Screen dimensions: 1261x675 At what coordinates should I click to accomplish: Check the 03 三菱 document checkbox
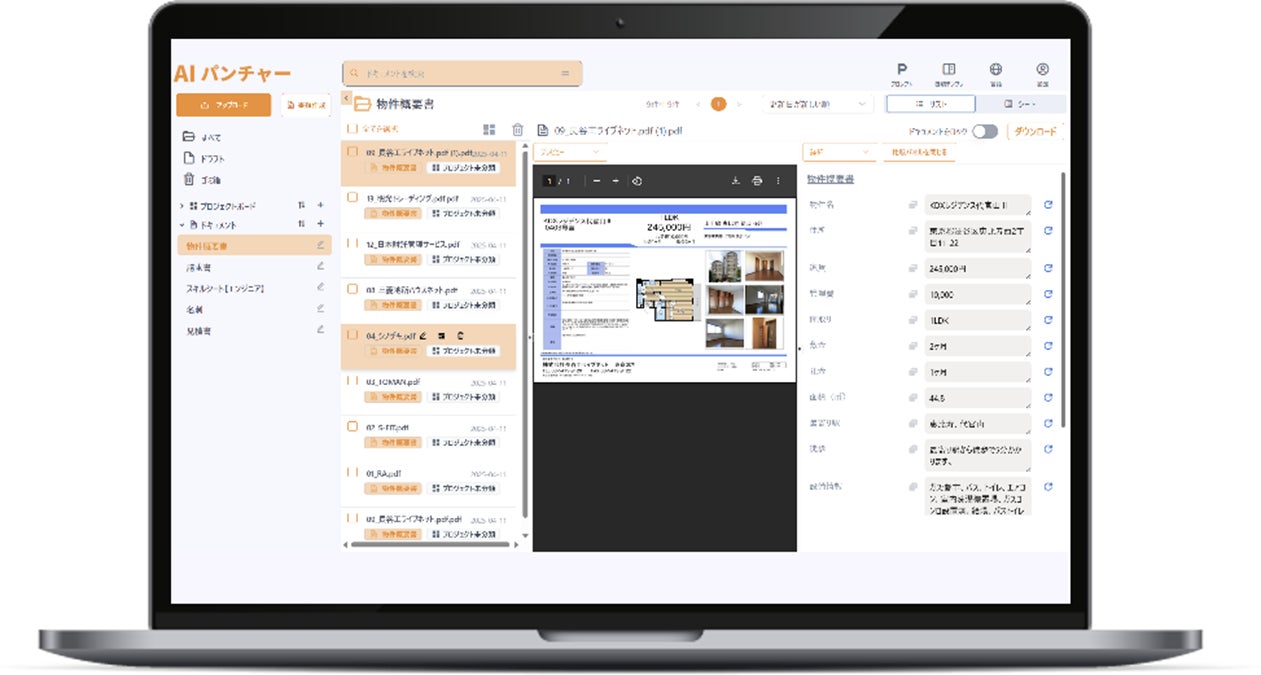point(352,289)
